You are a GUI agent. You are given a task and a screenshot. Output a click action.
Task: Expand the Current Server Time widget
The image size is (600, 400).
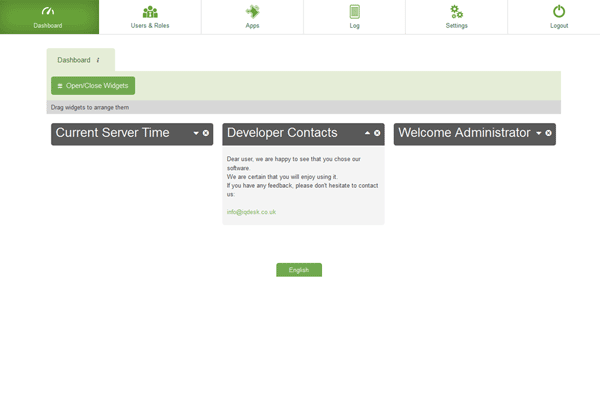tap(196, 133)
